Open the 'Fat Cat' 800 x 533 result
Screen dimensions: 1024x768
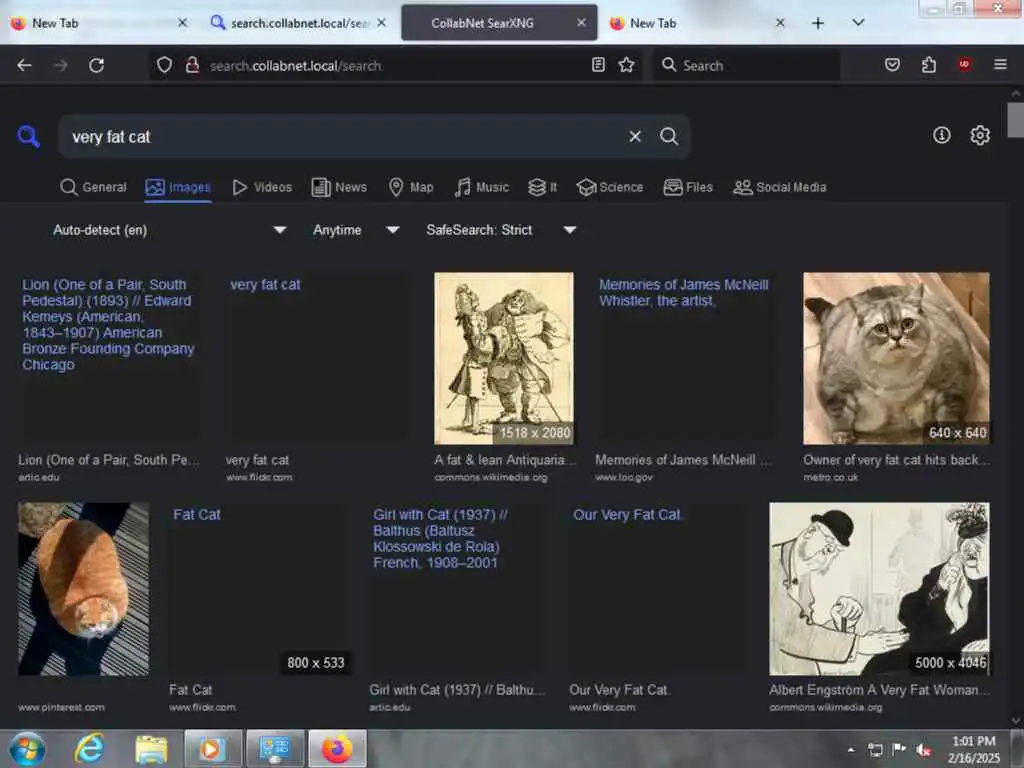[261, 588]
